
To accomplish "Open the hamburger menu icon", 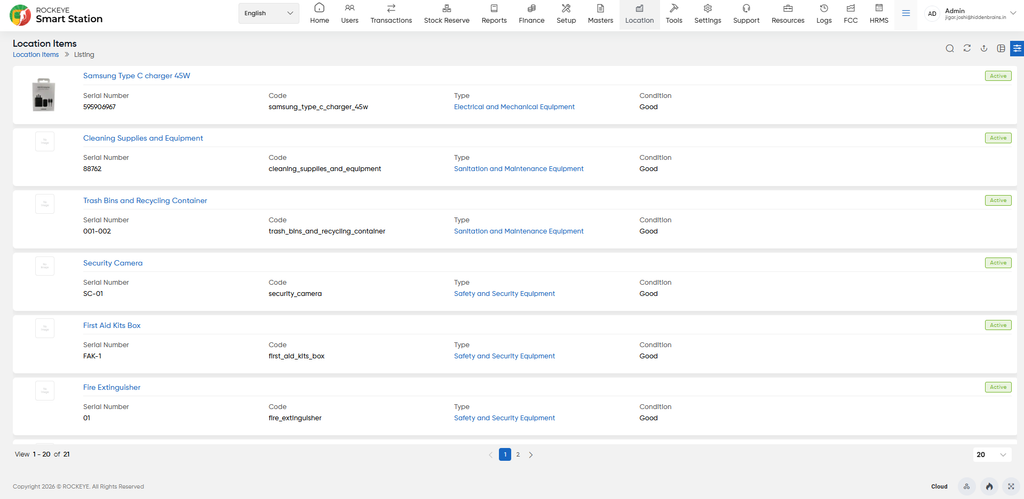I will tap(906, 13).
